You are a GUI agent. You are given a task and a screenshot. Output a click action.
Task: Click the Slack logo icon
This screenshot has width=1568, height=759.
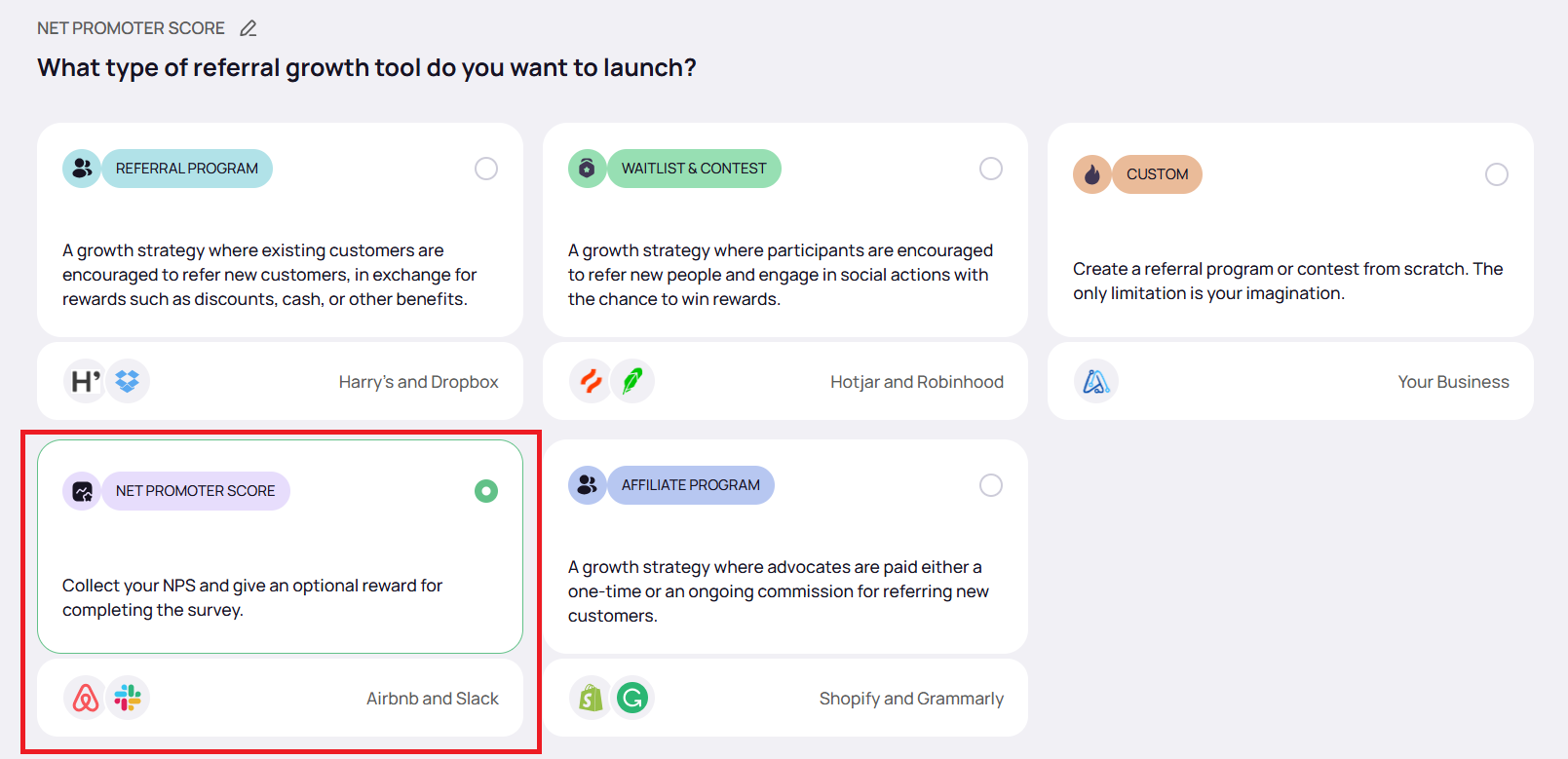click(x=128, y=699)
